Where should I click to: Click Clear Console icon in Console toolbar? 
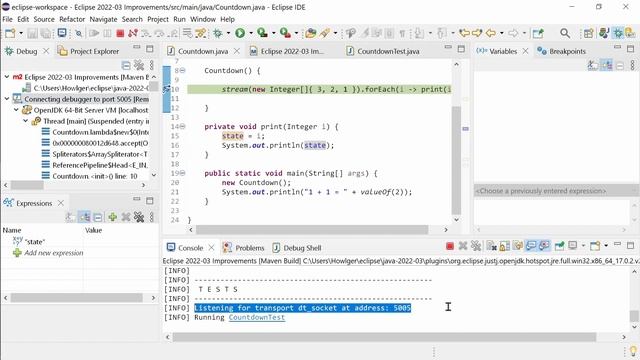pos(492,246)
